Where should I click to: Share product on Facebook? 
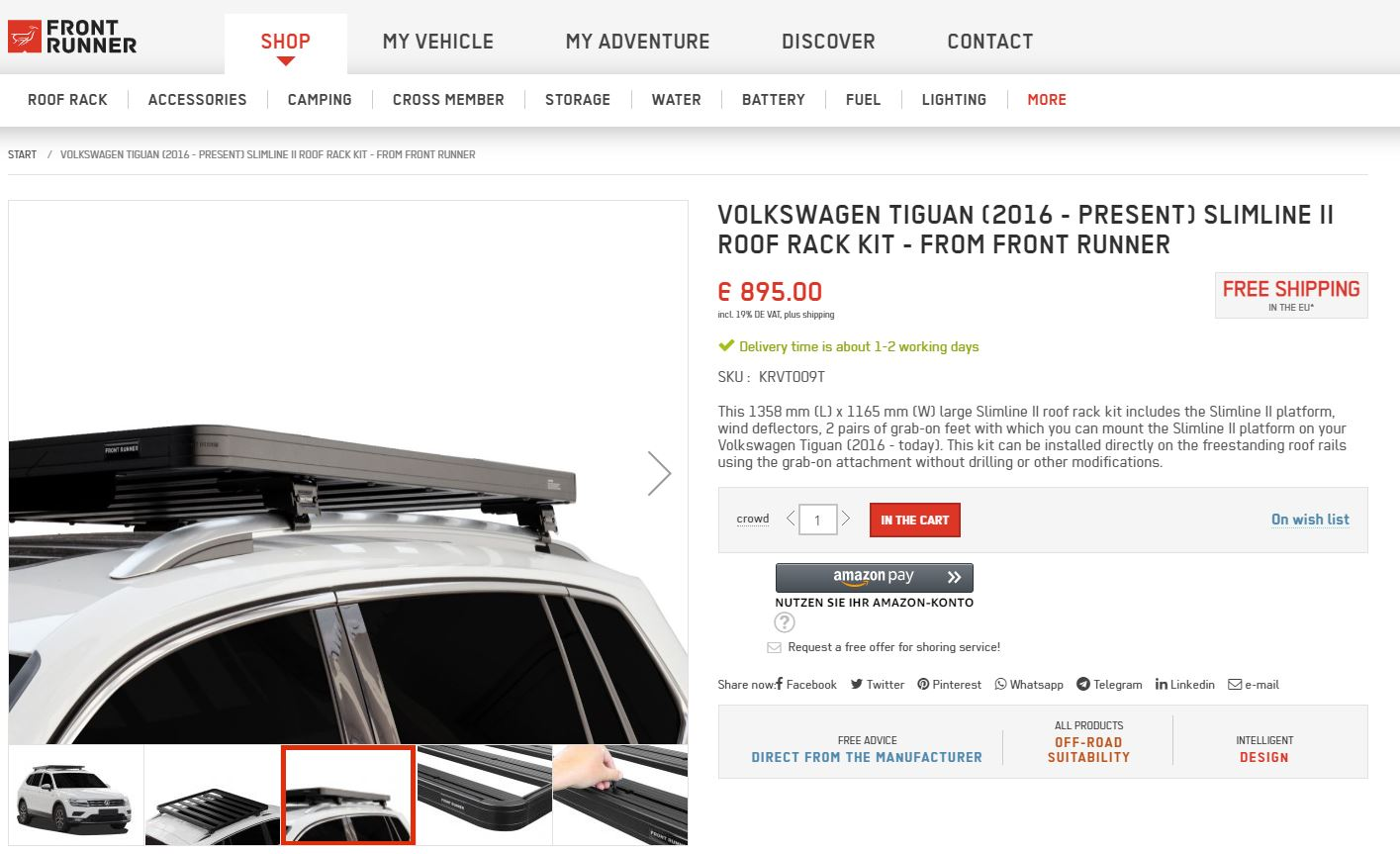pos(806,684)
